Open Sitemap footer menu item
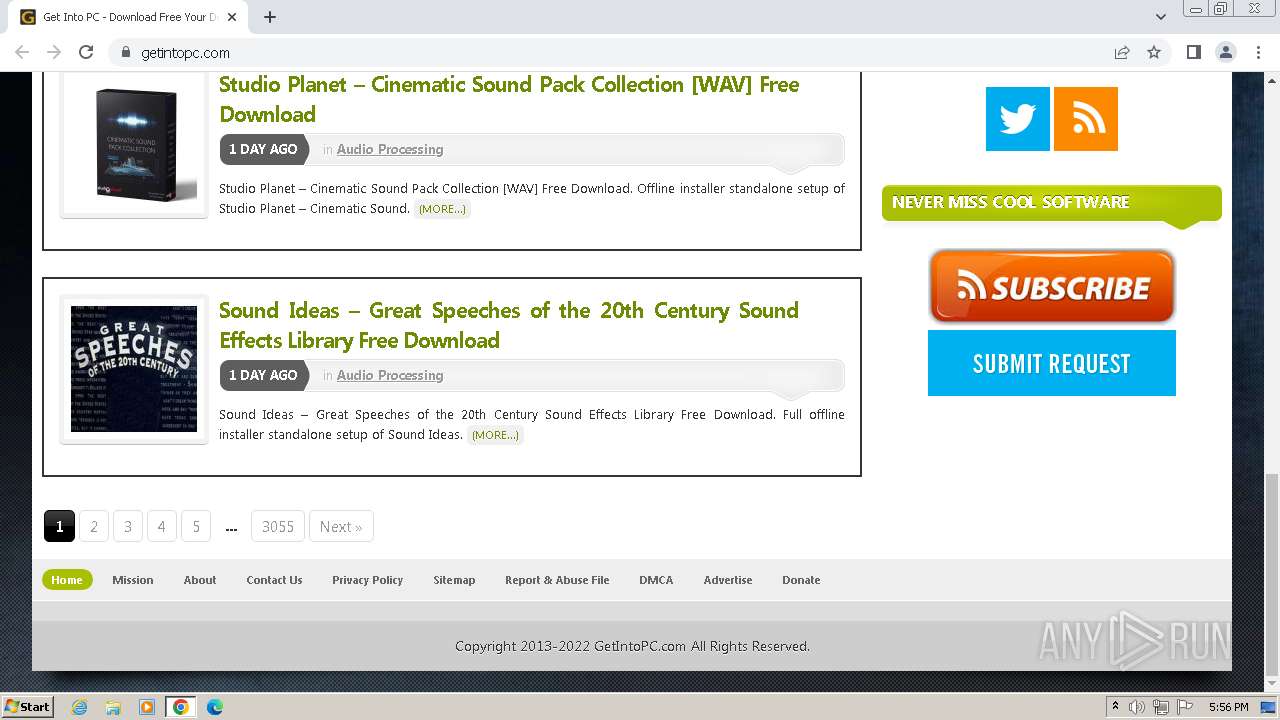The width and height of the screenshot is (1280, 720). click(x=454, y=580)
